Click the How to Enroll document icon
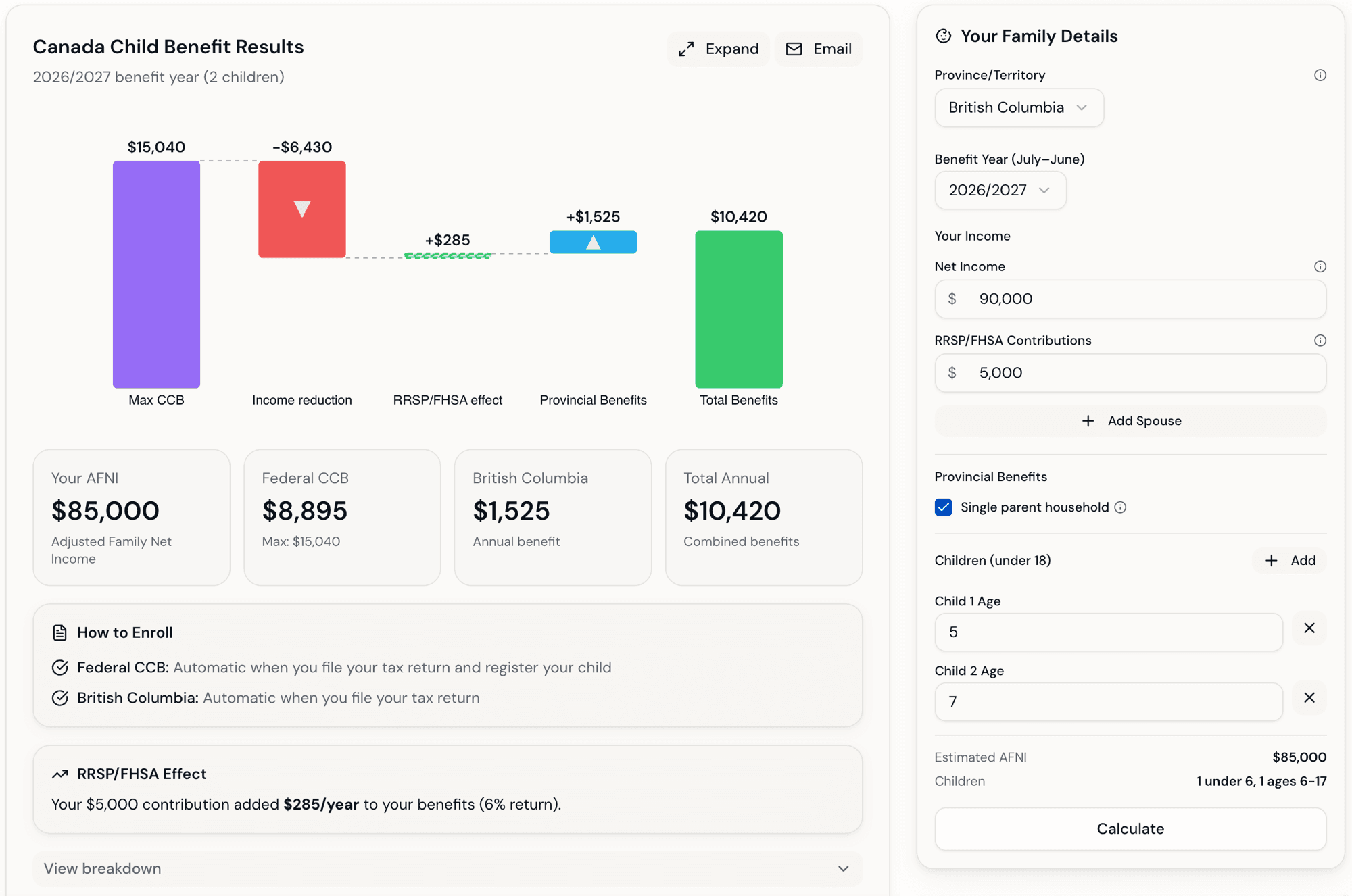 tap(60, 632)
